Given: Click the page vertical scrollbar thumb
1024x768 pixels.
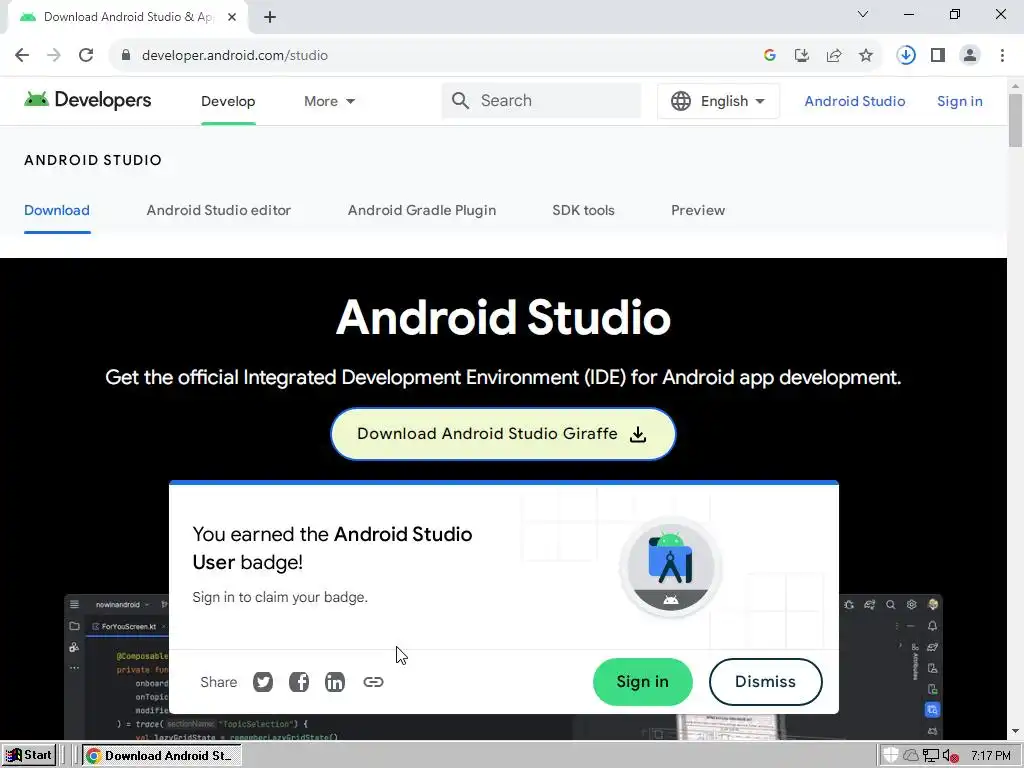Looking at the screenshot, I should [x=1015, y=121].
